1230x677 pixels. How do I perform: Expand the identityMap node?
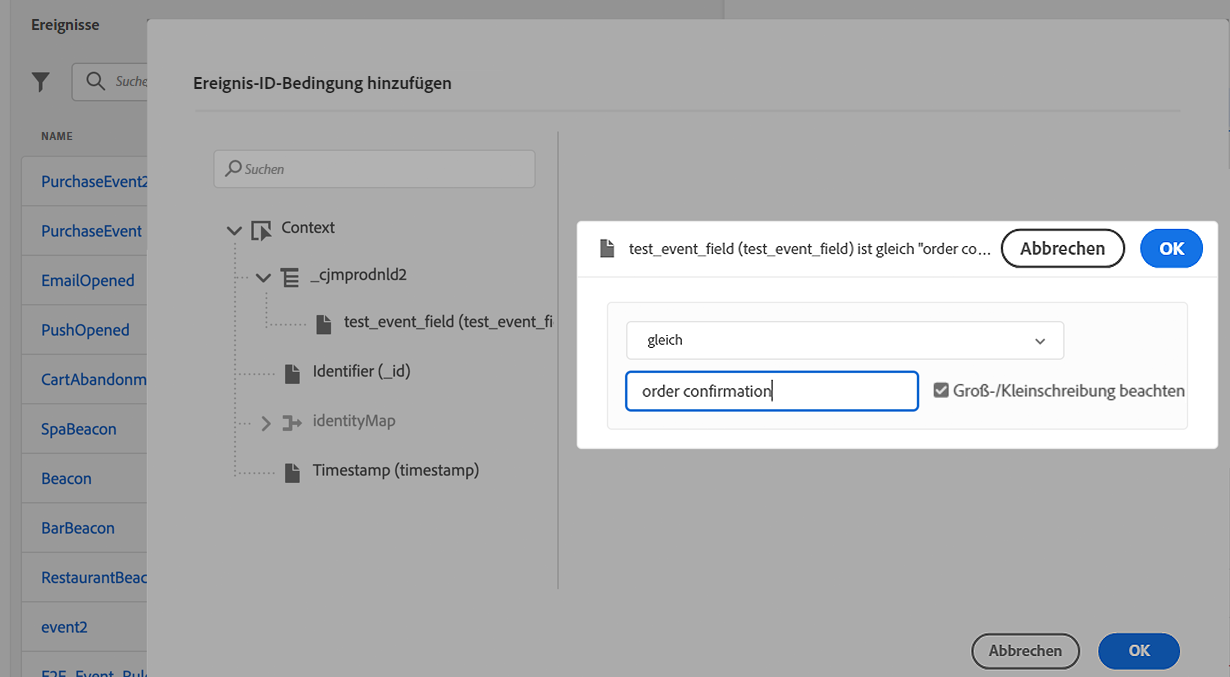pyautogui.click(x=266, y=423)
